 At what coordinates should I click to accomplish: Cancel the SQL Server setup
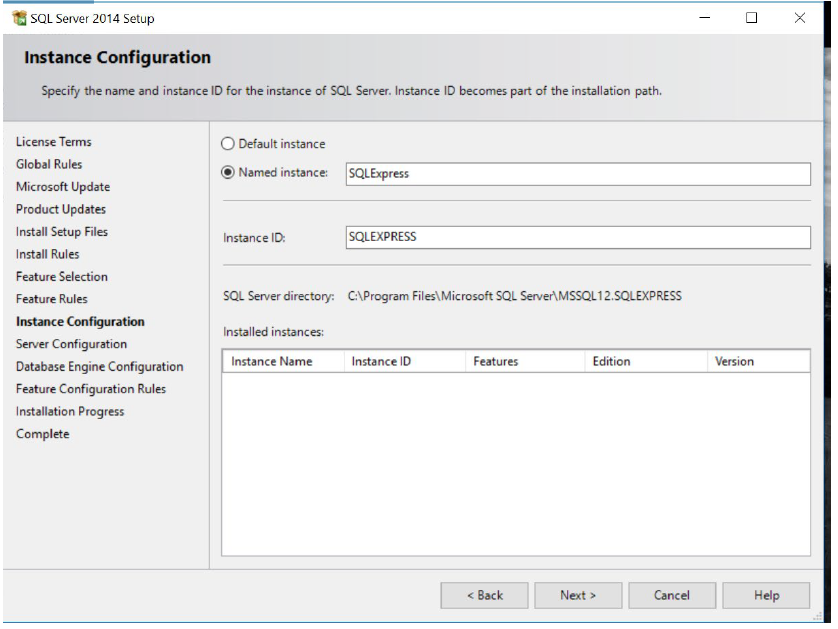pos(672,595)
